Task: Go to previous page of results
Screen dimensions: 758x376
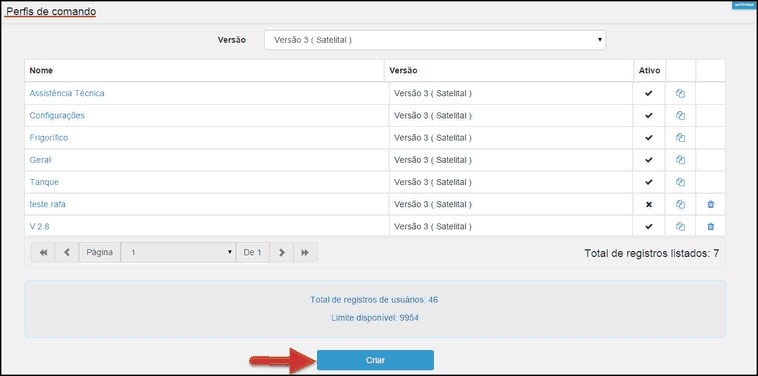Action: (67, 252)
